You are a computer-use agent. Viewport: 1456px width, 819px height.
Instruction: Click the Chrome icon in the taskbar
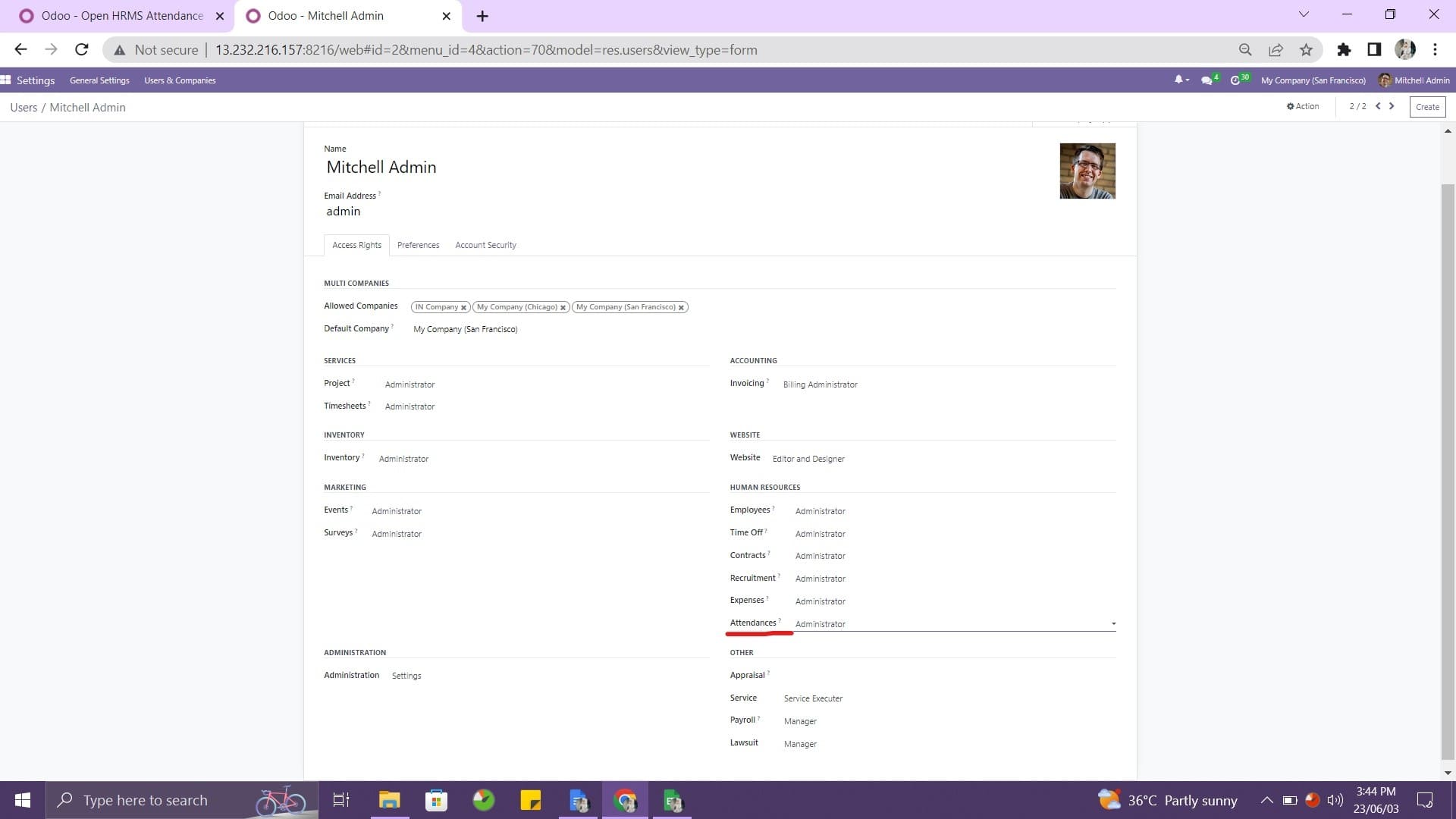tap(625, 800)
